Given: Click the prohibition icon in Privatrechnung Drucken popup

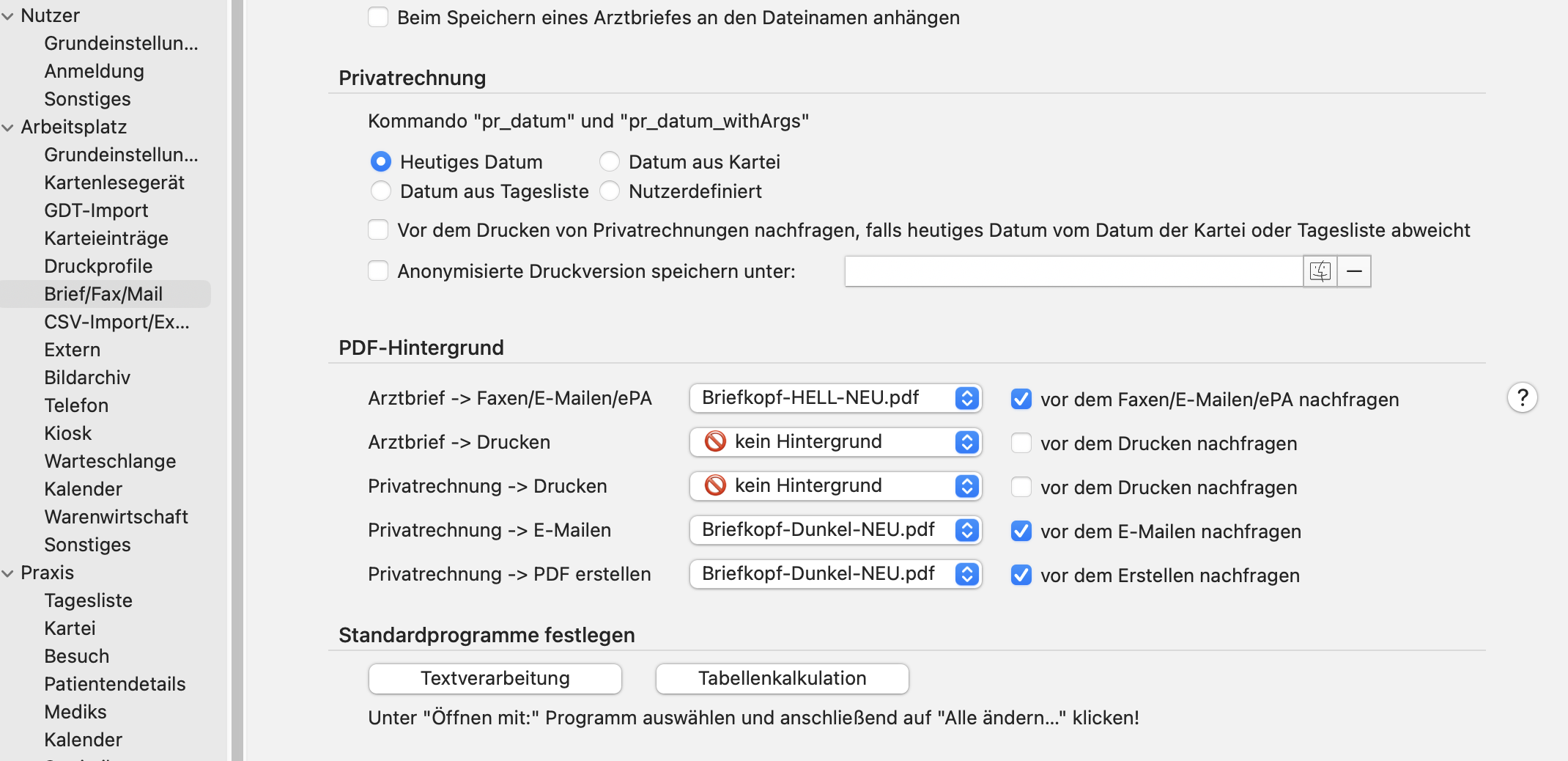Looking at the screenshot, I should 715,485.
